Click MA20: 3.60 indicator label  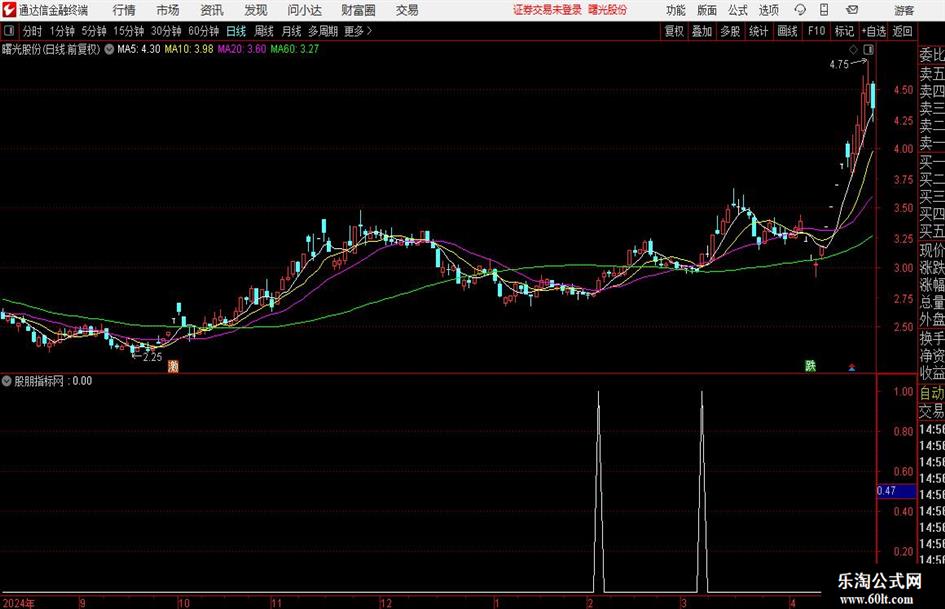242,49
